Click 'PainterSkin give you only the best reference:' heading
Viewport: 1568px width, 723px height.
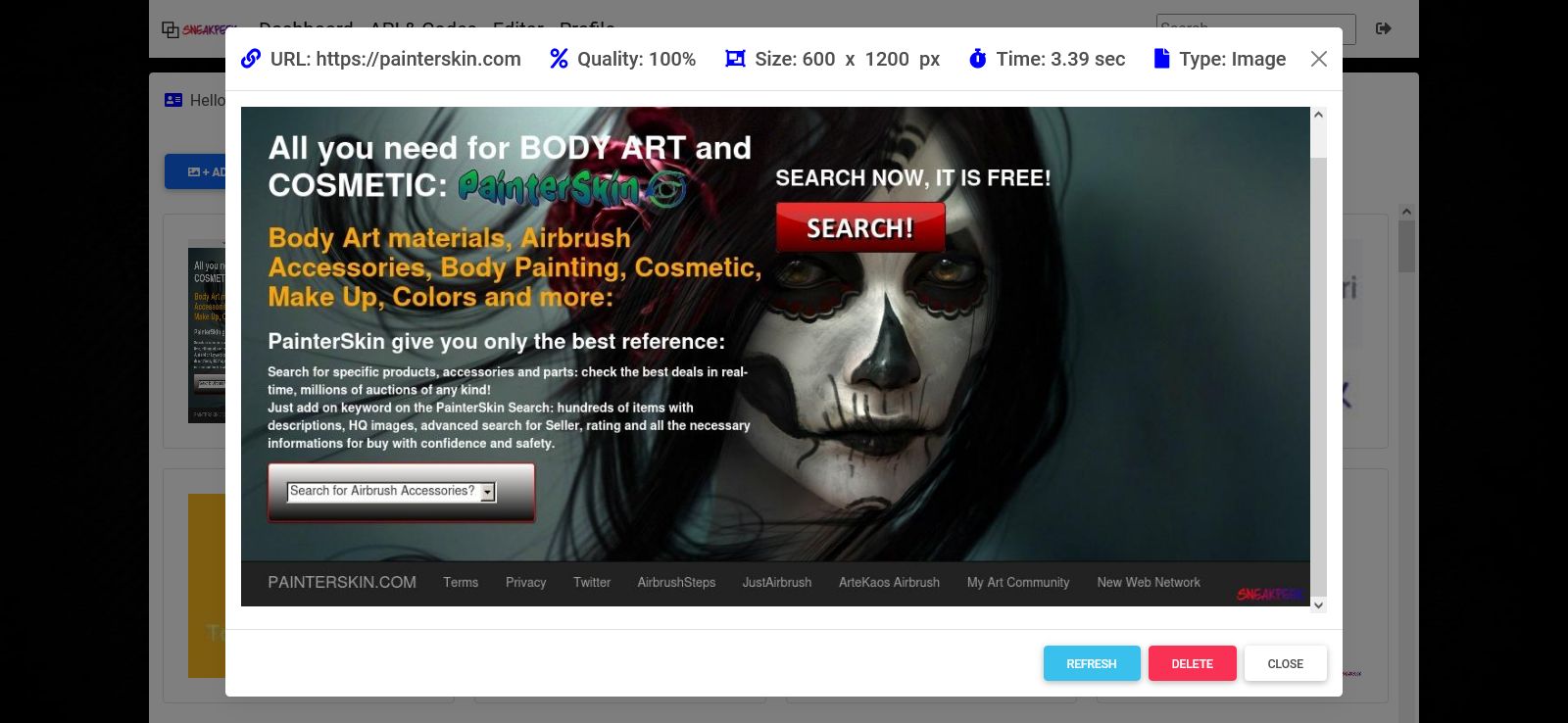tap(497, 342)
